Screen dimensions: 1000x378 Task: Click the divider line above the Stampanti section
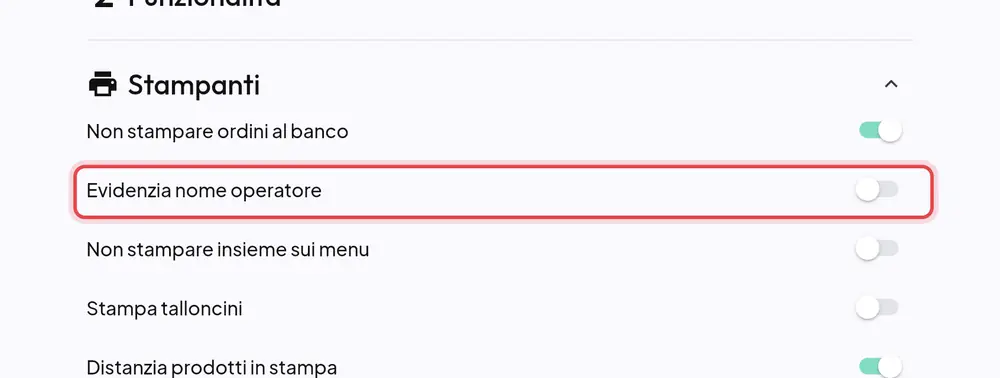pyautogui.click(x=499, y=40)
